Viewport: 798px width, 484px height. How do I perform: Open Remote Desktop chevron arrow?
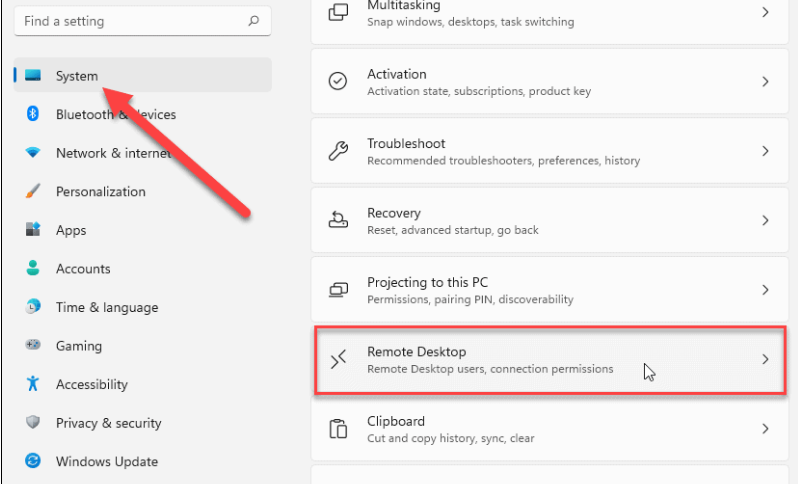pyautogui.click(x=765, y=359)
